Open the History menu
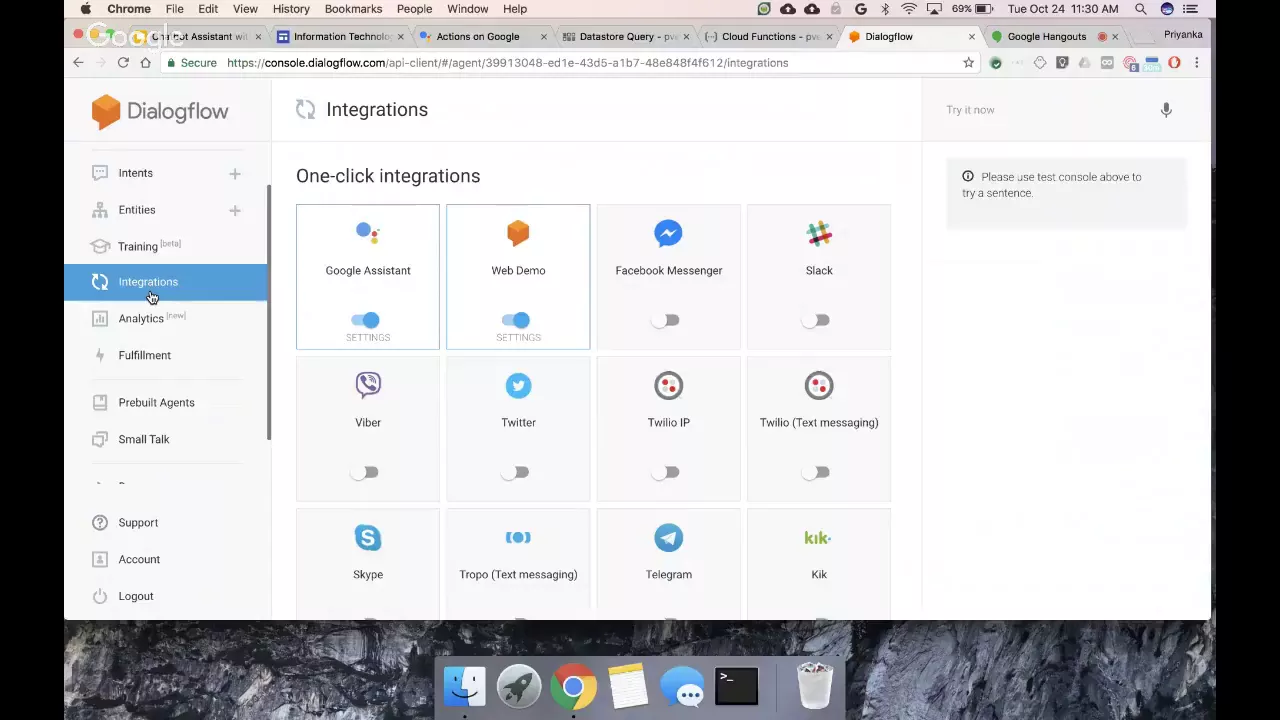This screenshot has height=720, width=1280. click(x=291, y=9)
